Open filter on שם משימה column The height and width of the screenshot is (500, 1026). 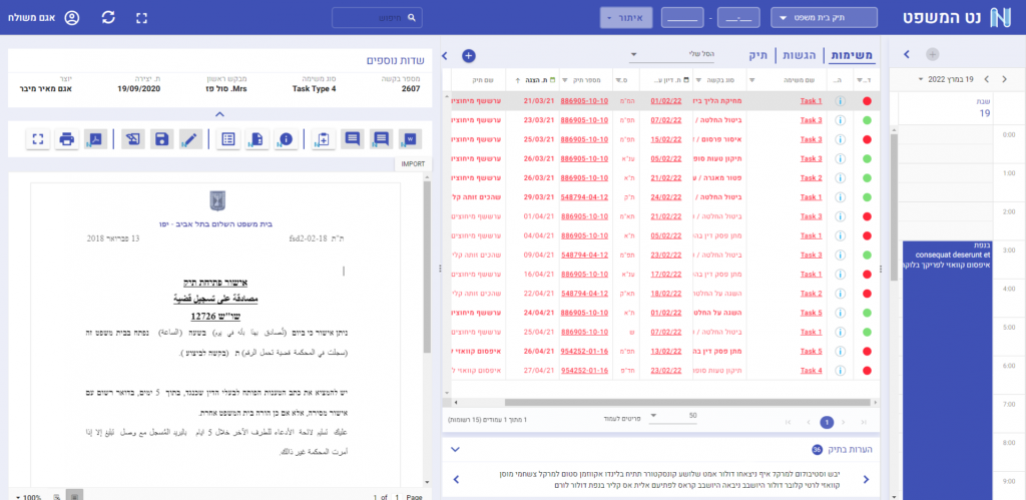(x=751, y=80)
